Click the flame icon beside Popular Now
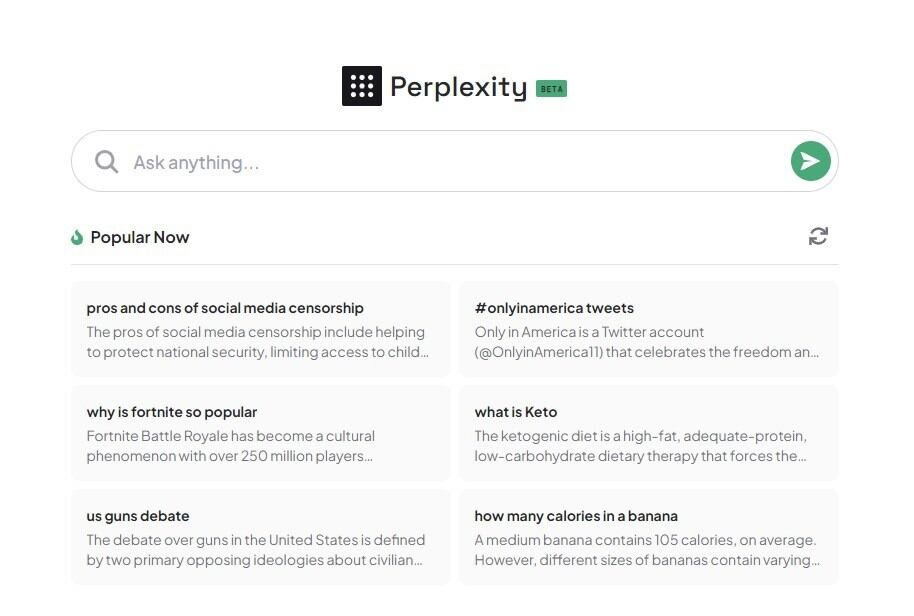The width and height of the screenshot is (914, 616). pos(77,237)
